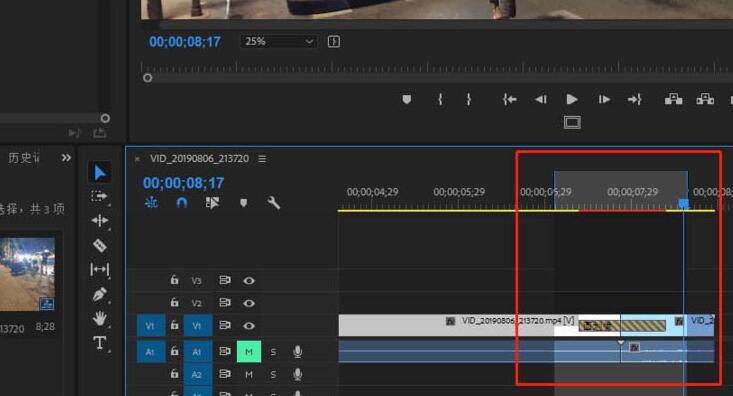Solo track A2
Viewport: 733px width, 396px height.
[273, 374]
